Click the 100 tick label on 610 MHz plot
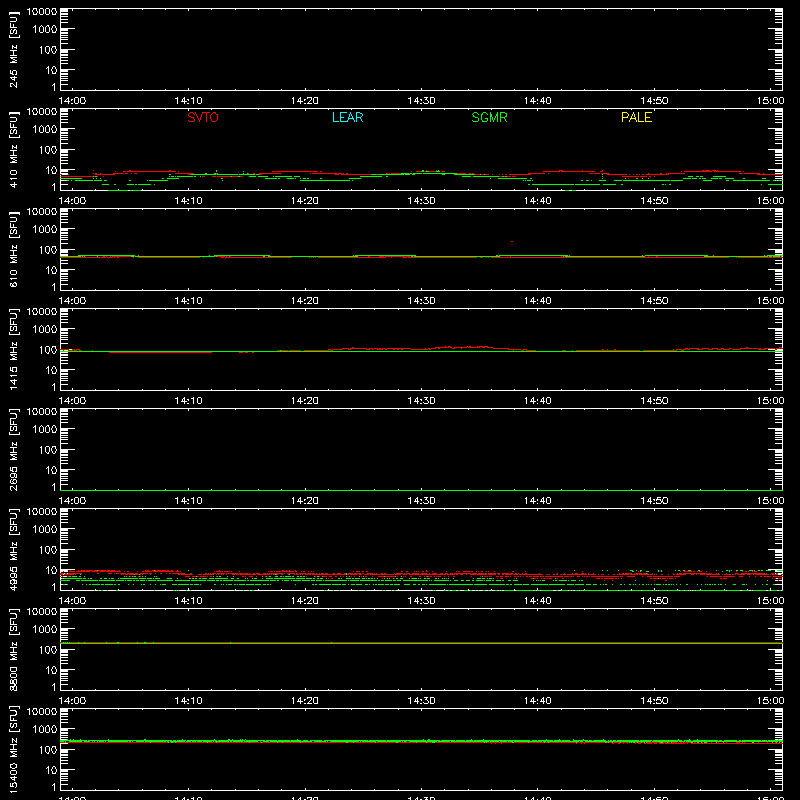 coord(48,249)
